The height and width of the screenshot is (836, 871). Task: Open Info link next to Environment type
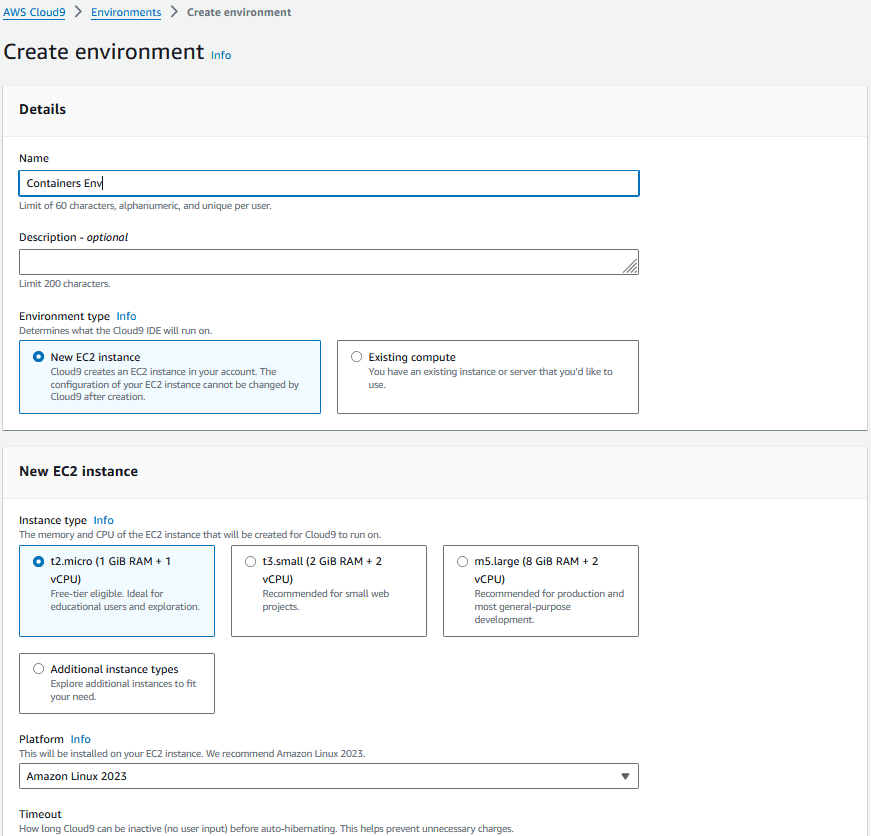click(126, 316)
